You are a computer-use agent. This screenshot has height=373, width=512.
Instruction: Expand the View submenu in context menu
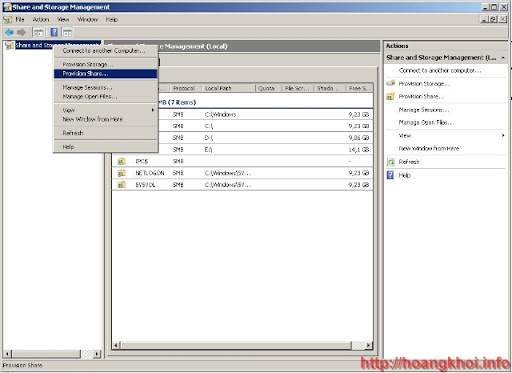point(105,110)
